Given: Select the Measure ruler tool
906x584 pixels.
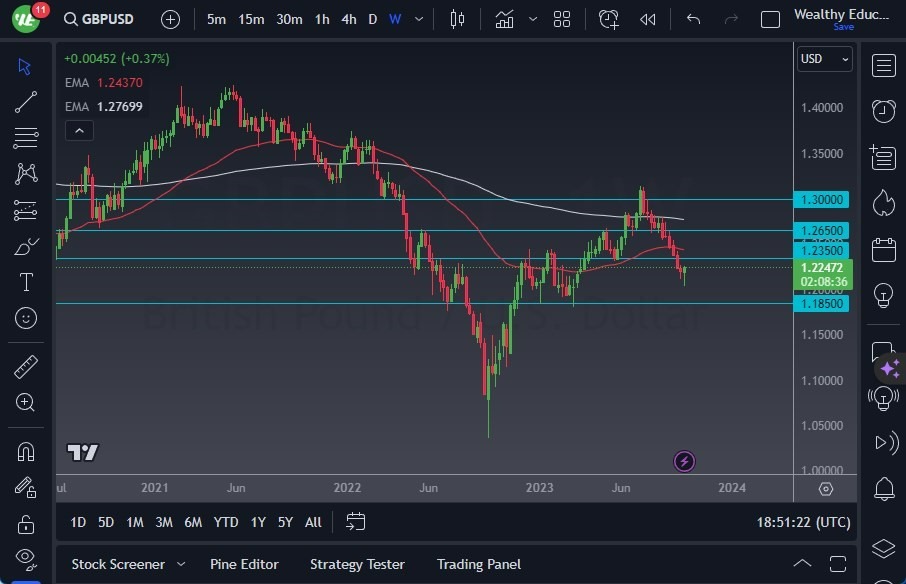Looking at the screenshot, I should tap(25, 368).
